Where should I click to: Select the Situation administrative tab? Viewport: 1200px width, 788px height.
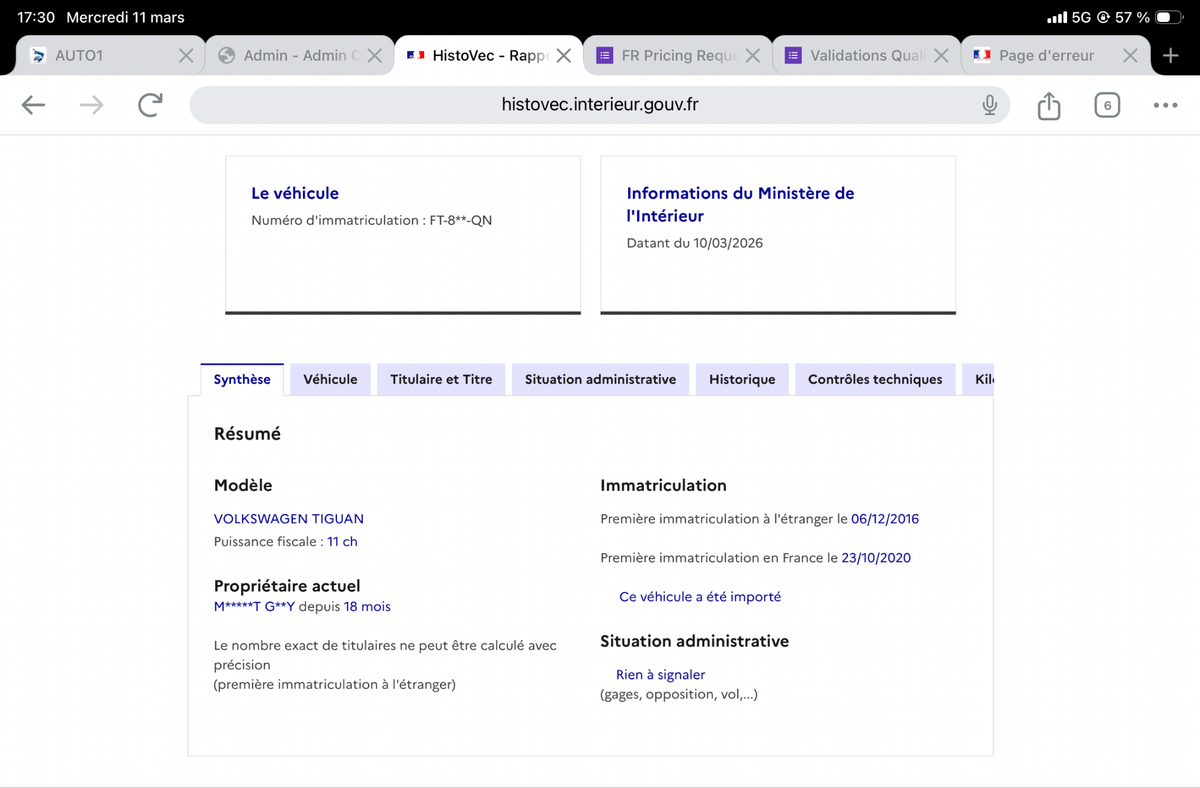coord(600,380)
